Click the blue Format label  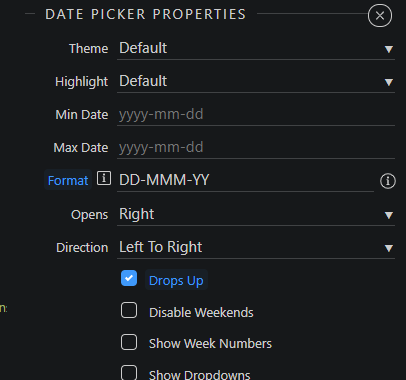(68, 180)
